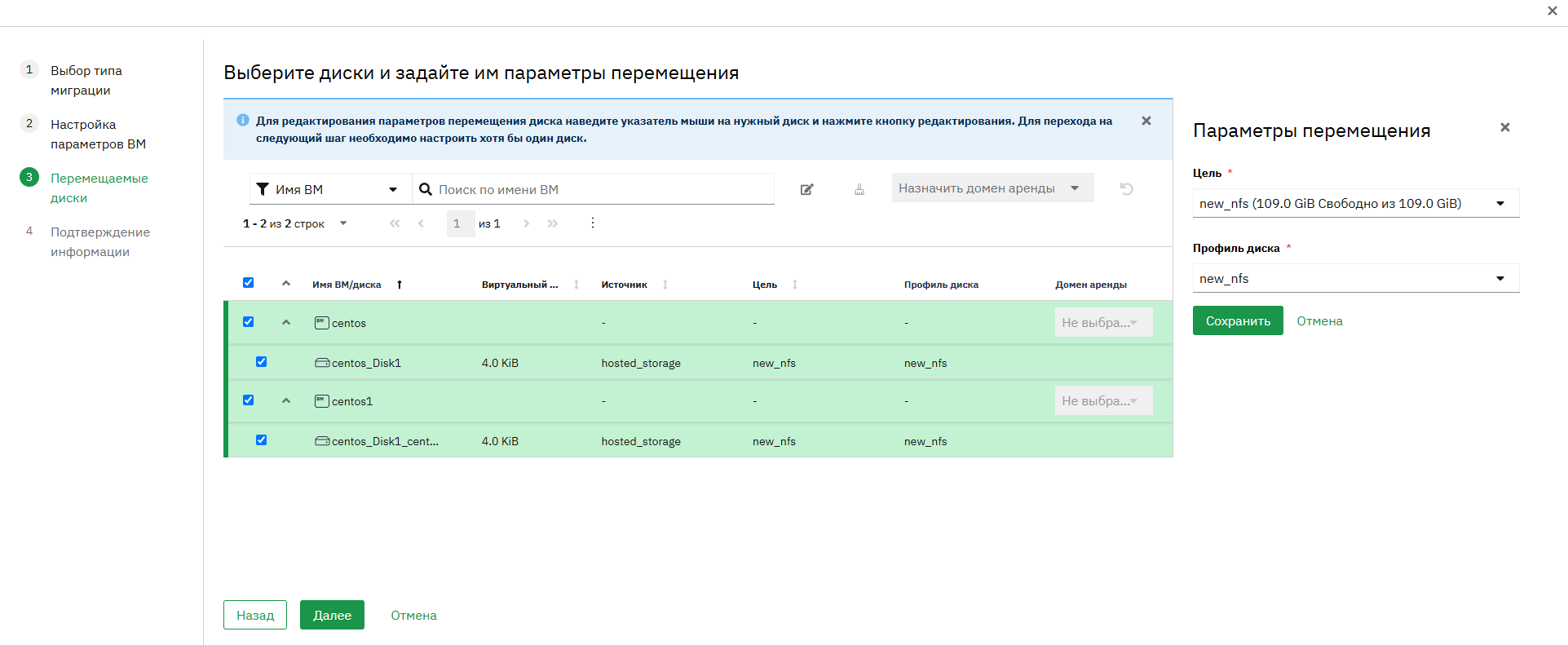1568x645 pixels.
Task: Go to the next page arrow
Action: 527,223
